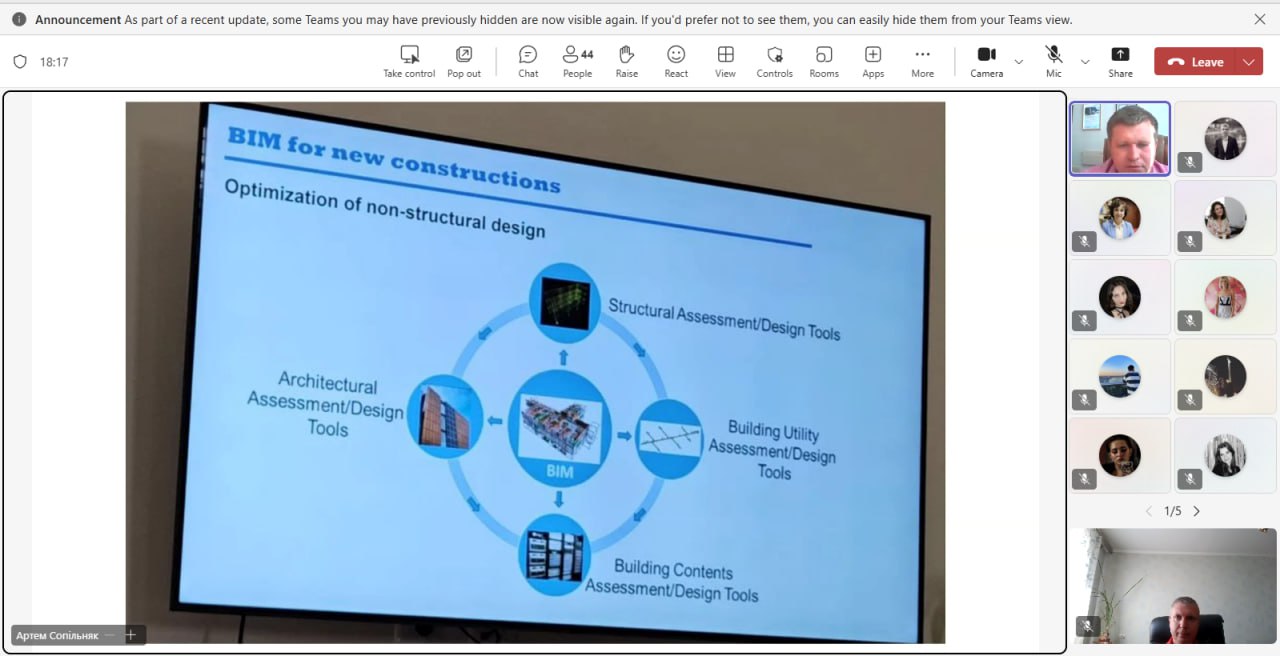The height and width of the screenshot is (656, 1280).
Task: Open the React emoji menu
Action: coord(676,61)
